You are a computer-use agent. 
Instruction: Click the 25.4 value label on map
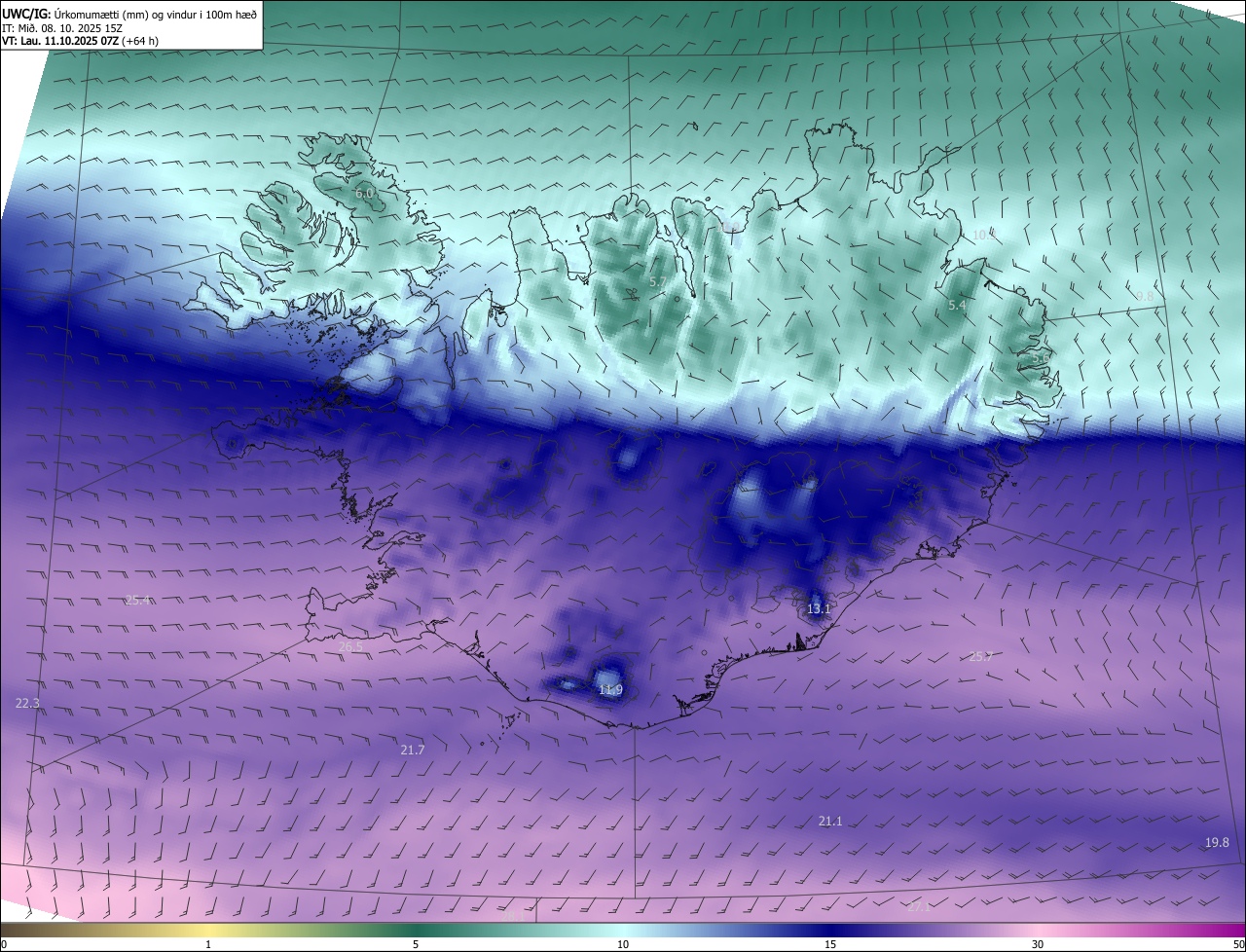(138, 601)
